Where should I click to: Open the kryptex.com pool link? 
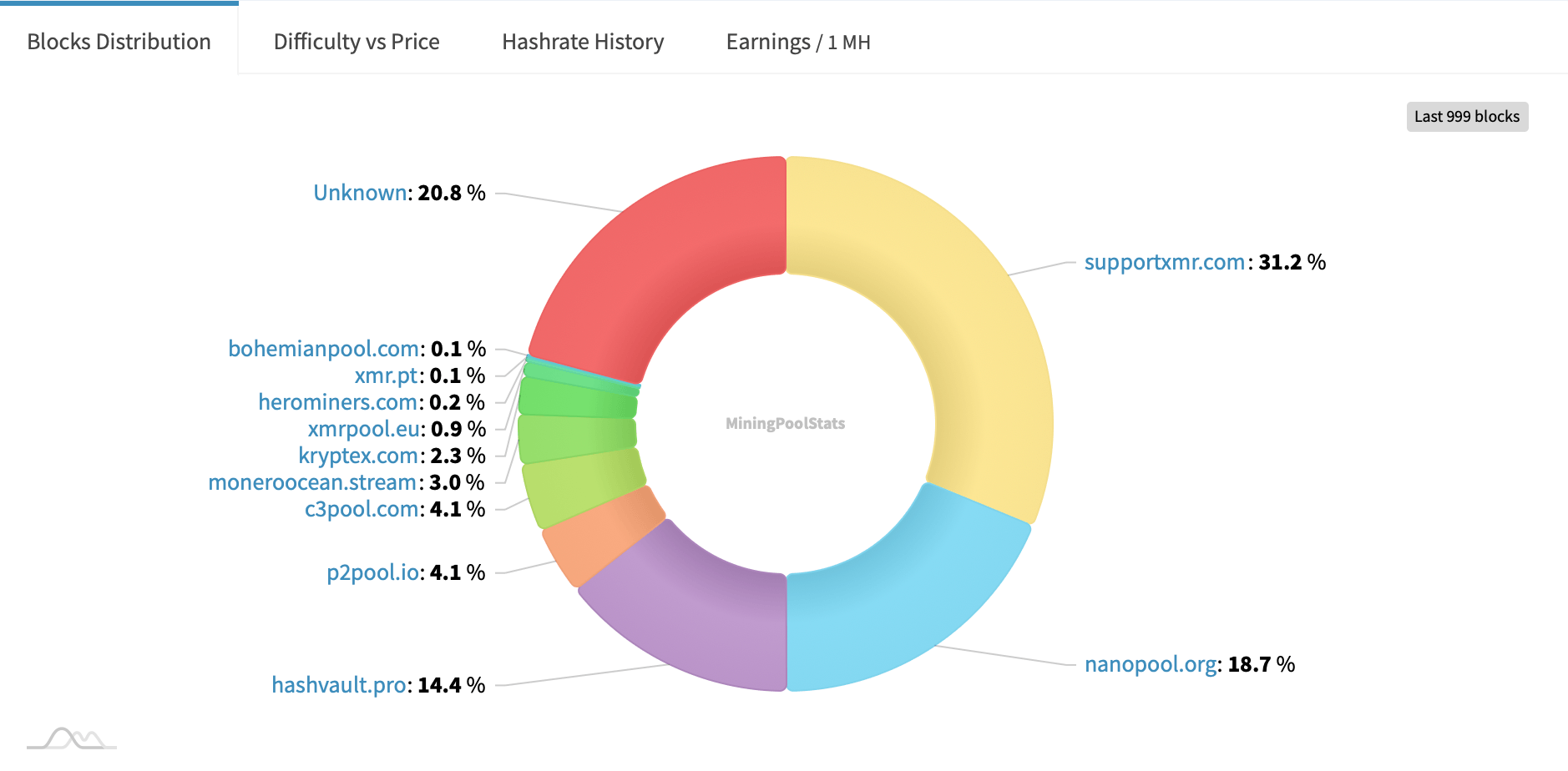[357, 456]
